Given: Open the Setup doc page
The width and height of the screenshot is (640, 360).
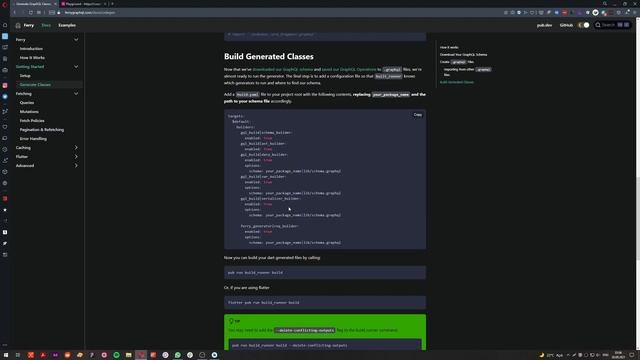Looking at the screenshot, I should click(x=25, y=76).
